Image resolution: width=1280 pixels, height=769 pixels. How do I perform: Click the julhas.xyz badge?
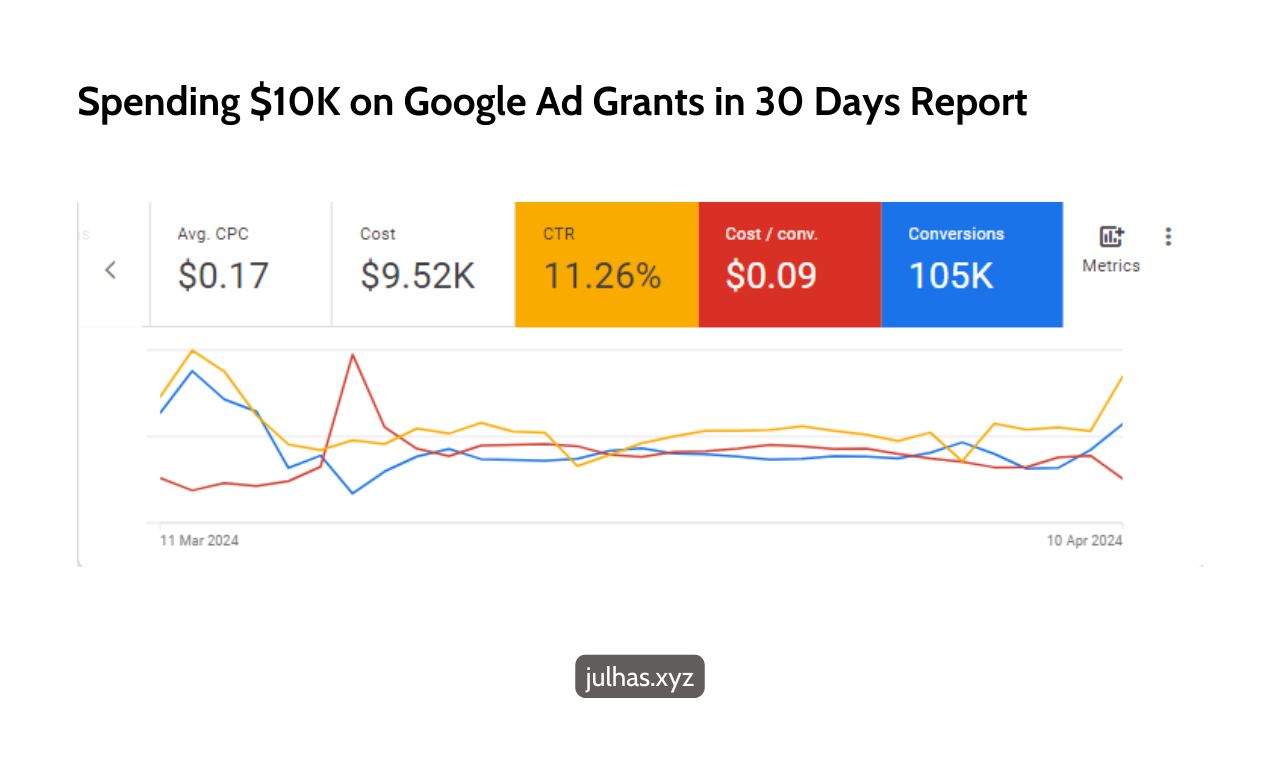click(x=640, y=676)
